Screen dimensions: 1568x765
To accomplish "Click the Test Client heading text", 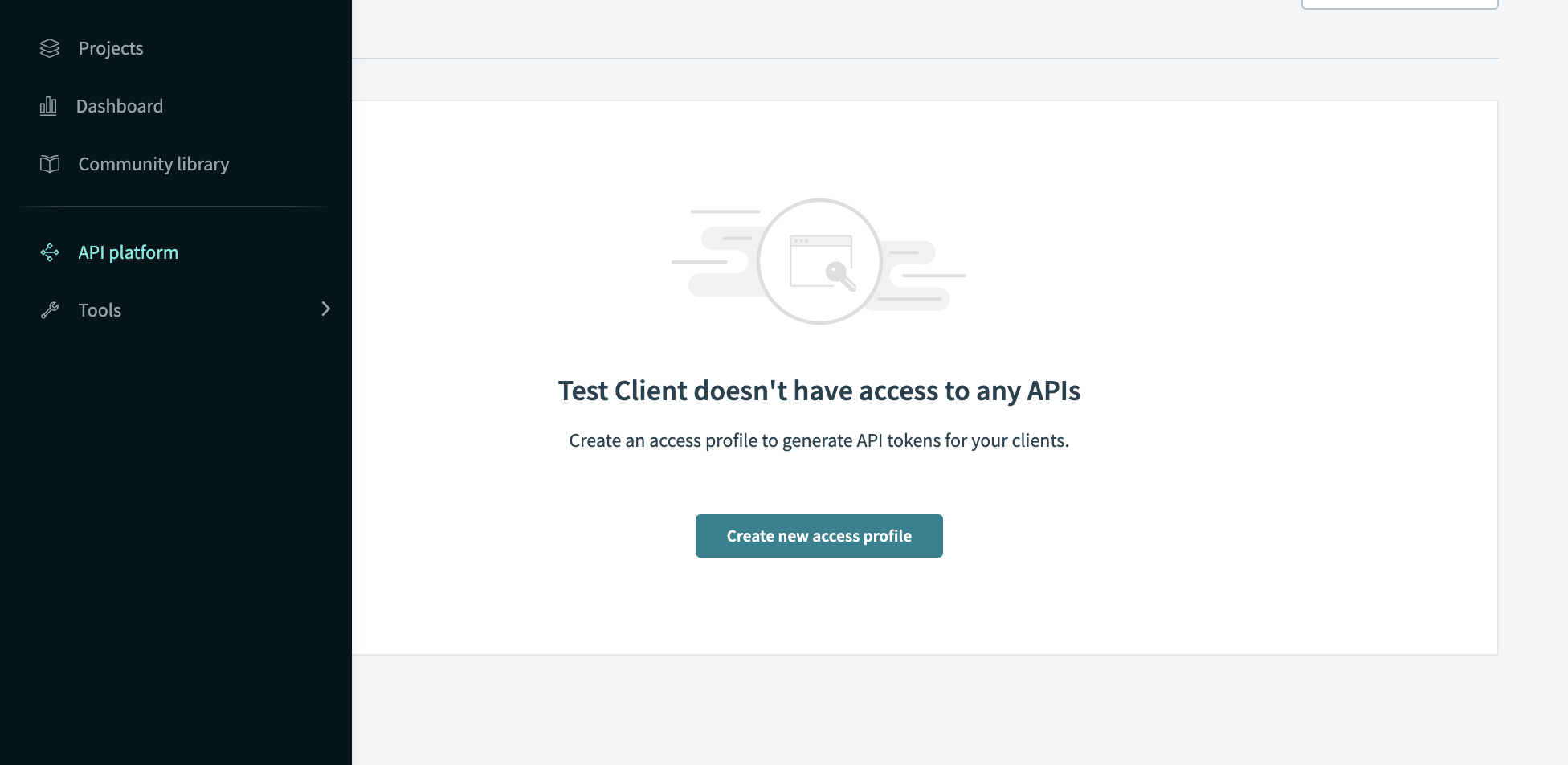I will [819, 391].
